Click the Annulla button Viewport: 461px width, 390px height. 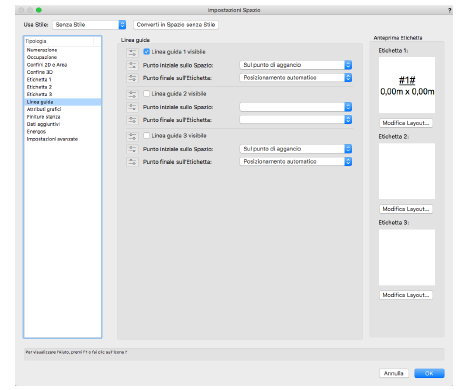coord(394,373)
